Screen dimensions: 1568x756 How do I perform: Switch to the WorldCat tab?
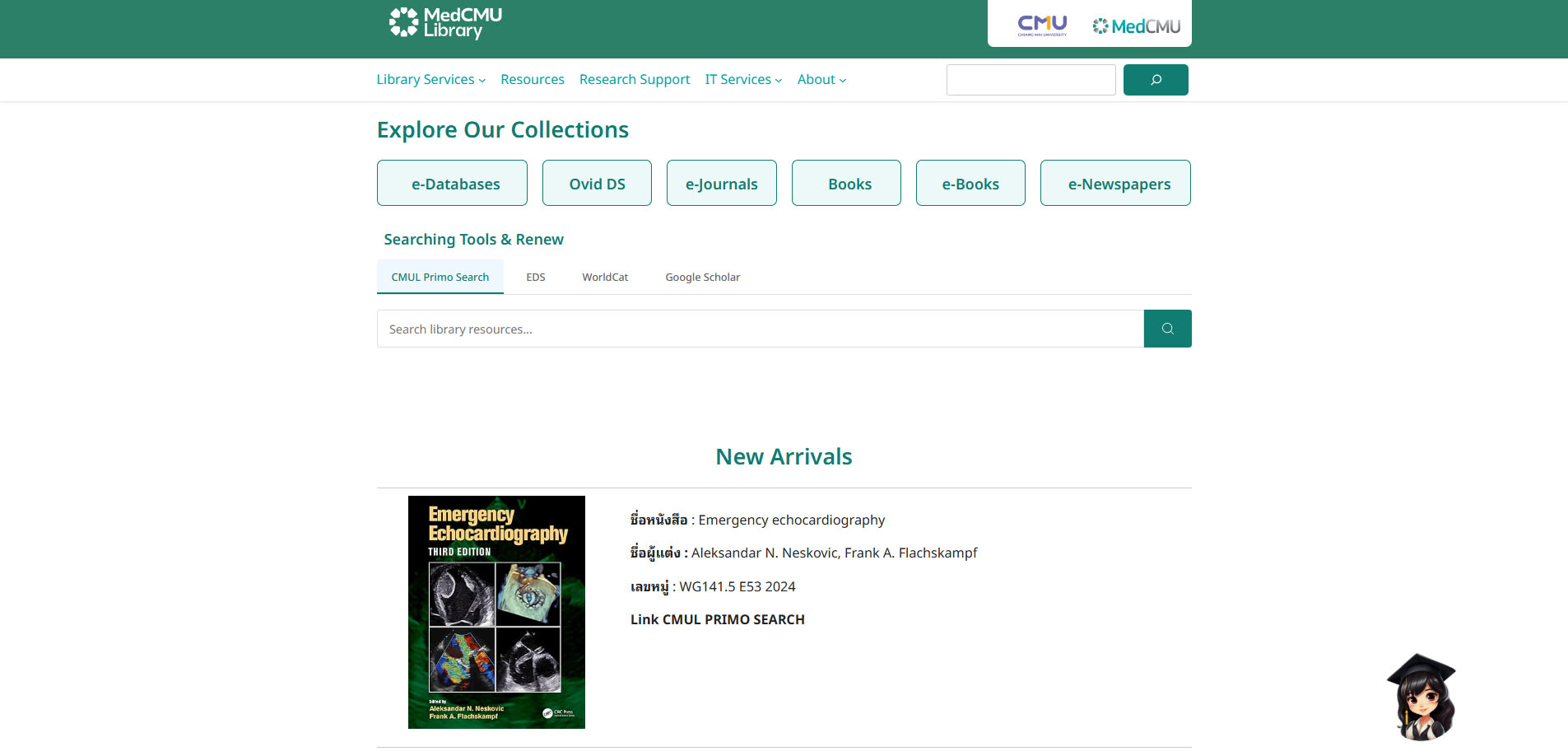(x=605, y=278)
